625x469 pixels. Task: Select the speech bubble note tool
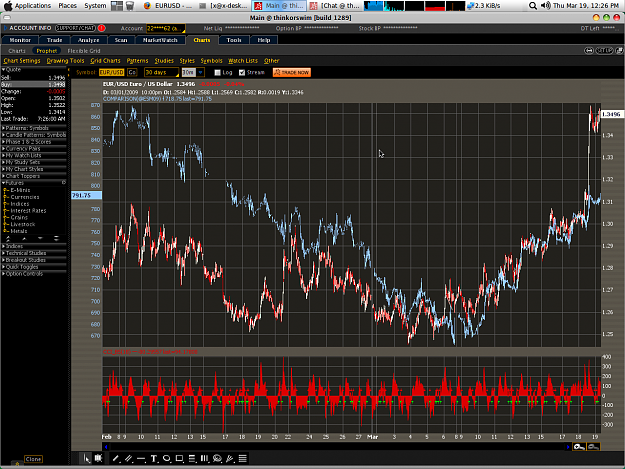click(217, 459)
